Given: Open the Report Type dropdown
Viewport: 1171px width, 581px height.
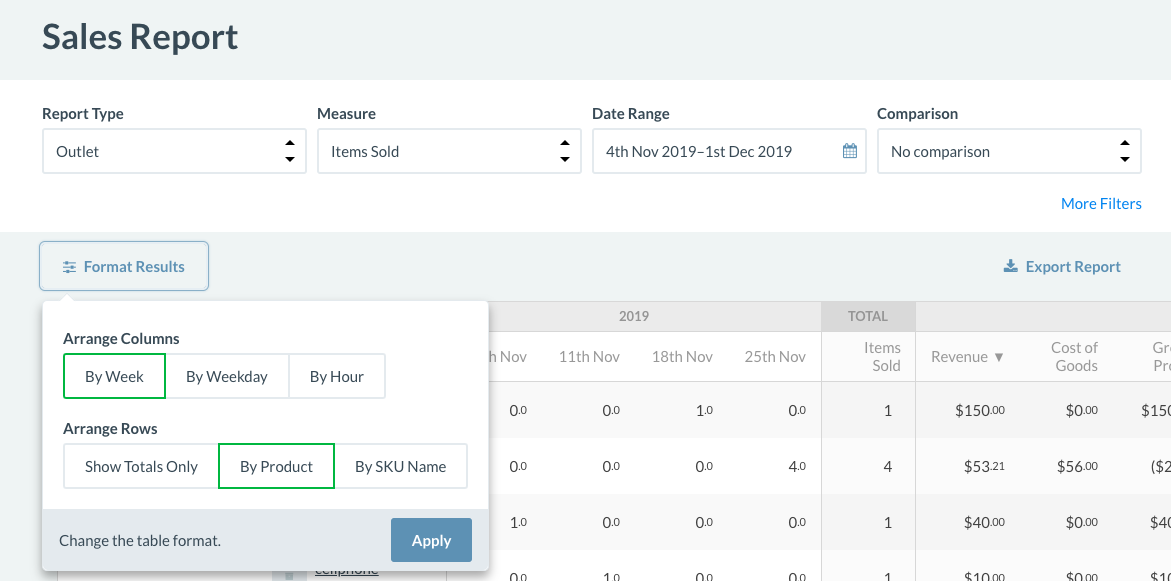Looking at the screenshot, I should [x=174, y=152].
